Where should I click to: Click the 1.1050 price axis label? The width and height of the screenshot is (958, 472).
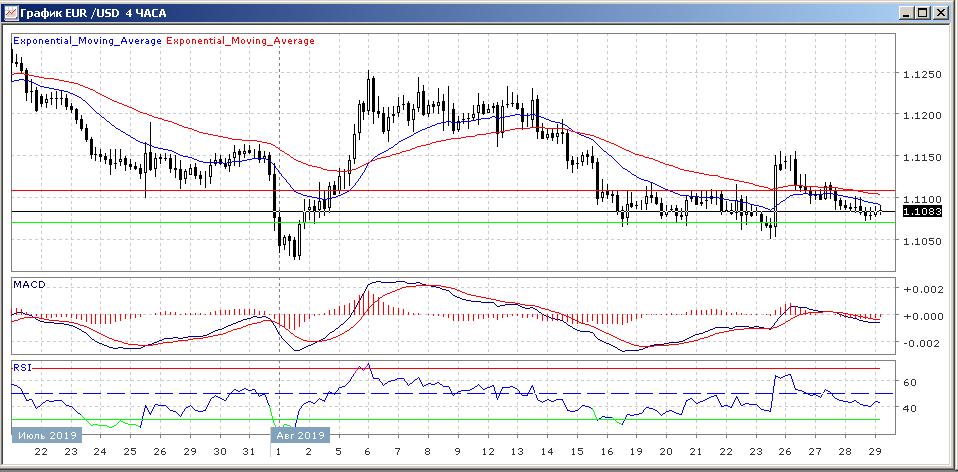921,241
